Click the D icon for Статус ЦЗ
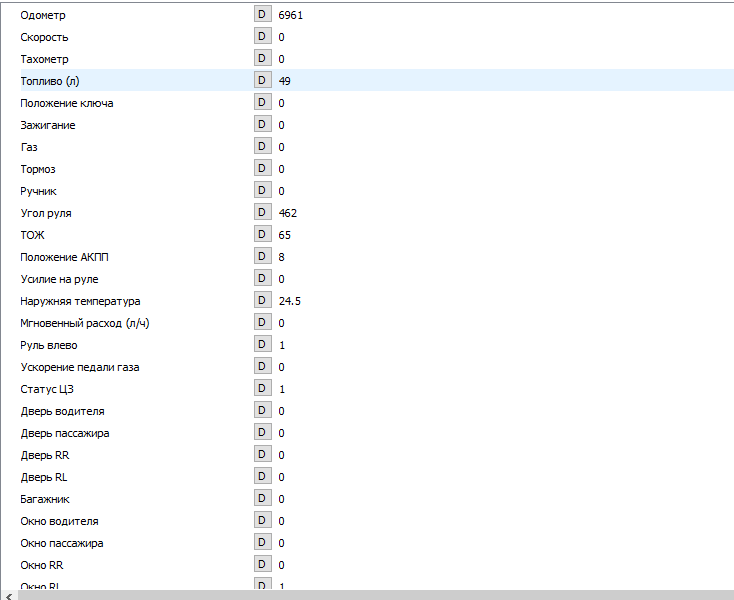This screenshot has width=734, height=600. (x=262, y=389)
